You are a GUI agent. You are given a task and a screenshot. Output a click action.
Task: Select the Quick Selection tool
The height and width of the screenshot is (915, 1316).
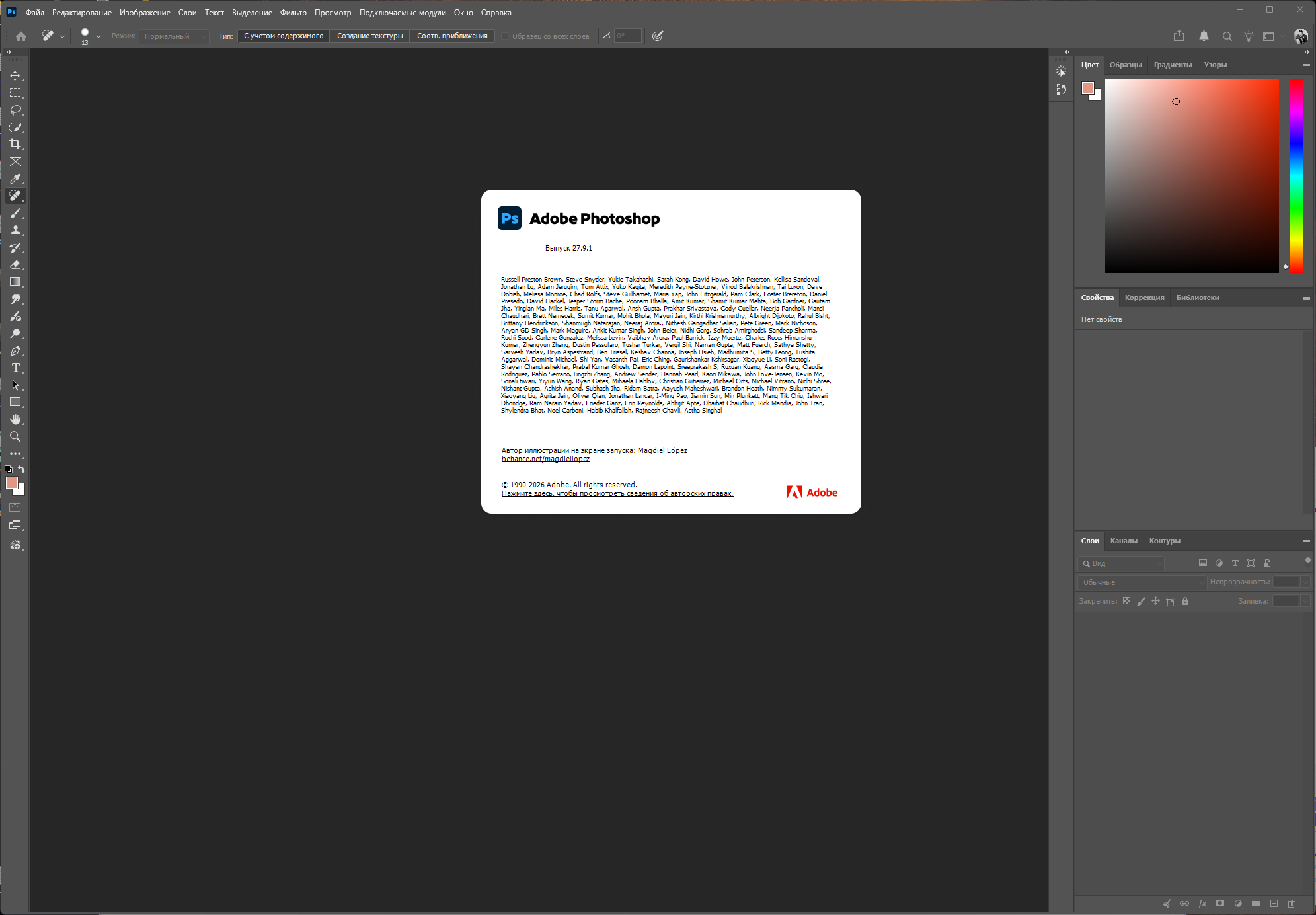click(15, 128)
